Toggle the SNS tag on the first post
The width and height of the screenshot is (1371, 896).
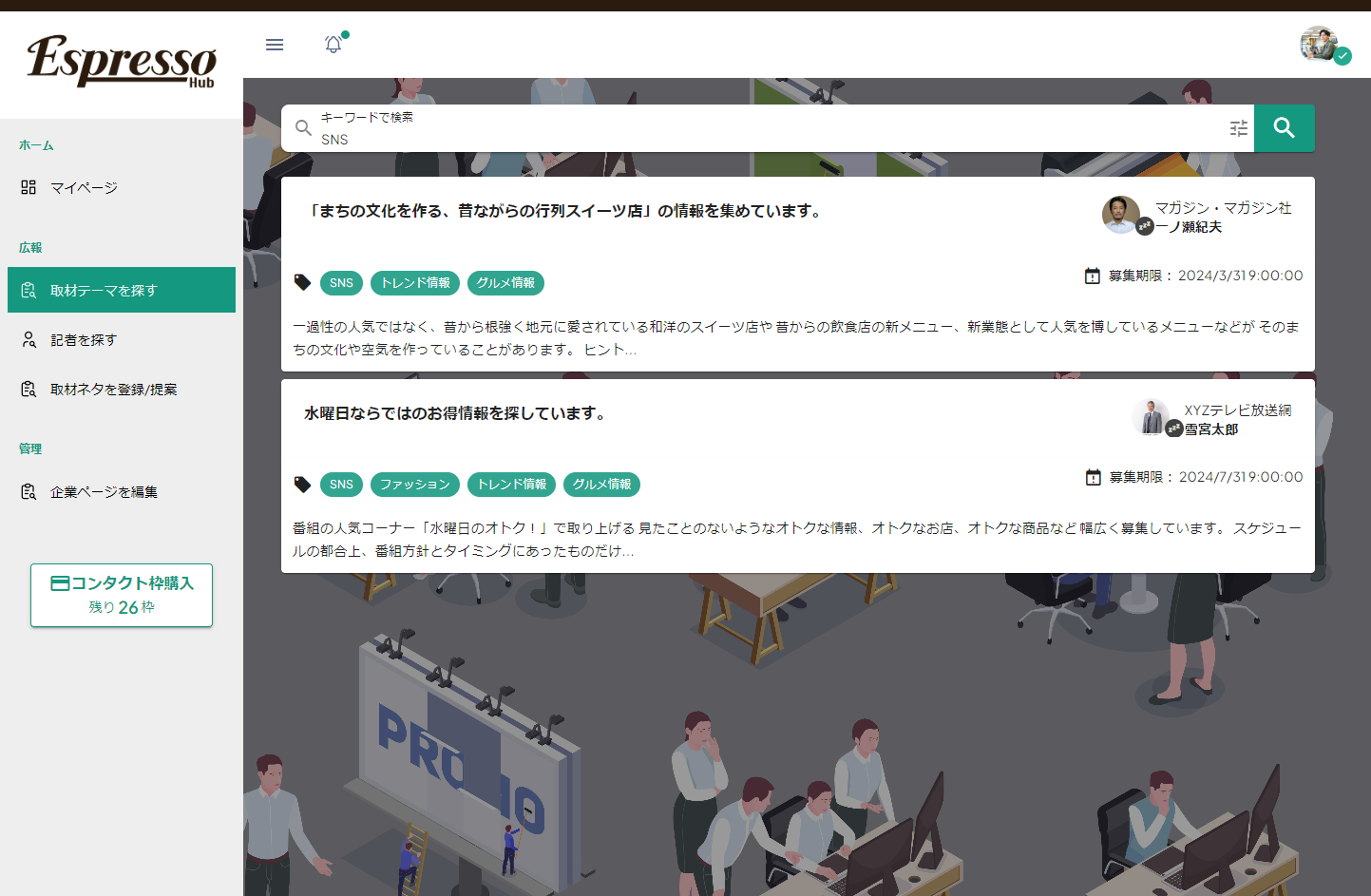(341, 282)
